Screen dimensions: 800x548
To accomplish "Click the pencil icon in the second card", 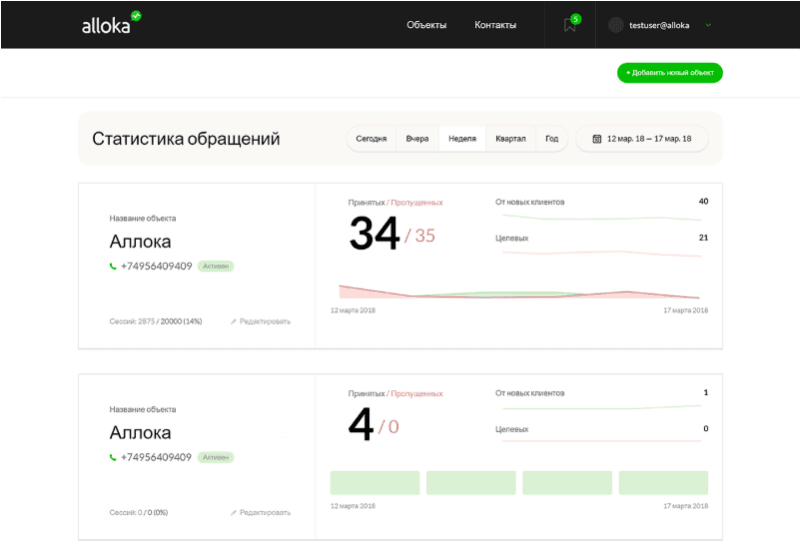I will pyautogui.click(x=234, y=512).
